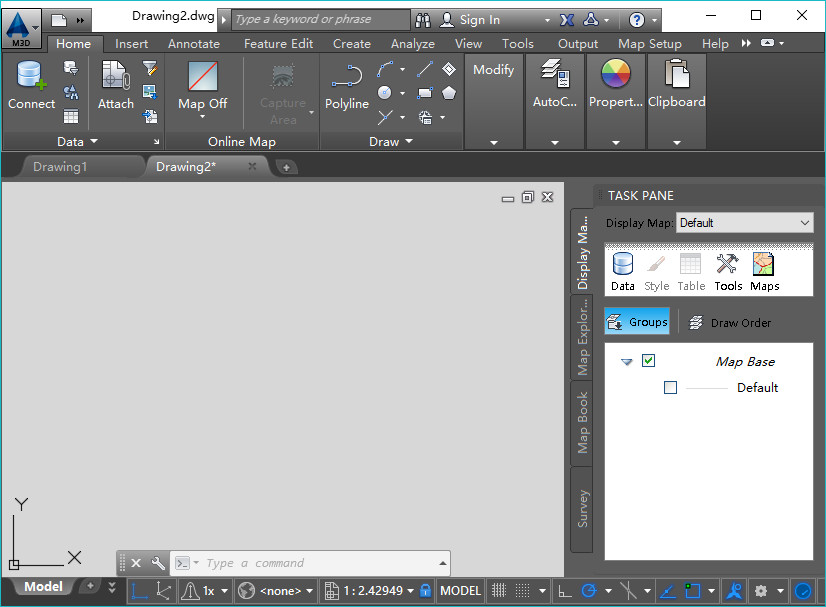Image resolution: width=826 pixels, height=607 pixels.
Task: Close the command line with X icon
Action: pyautogui.click(x=136, y=563)
